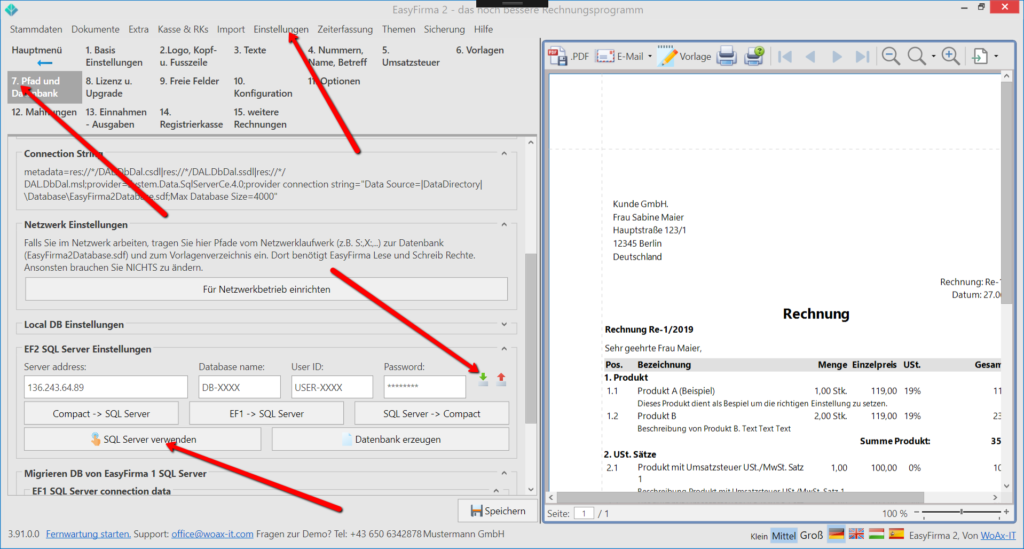Image resolution: width=1024 pixels, height=549 pixels.
Task: Click Seite page number field
Action: 584,513
